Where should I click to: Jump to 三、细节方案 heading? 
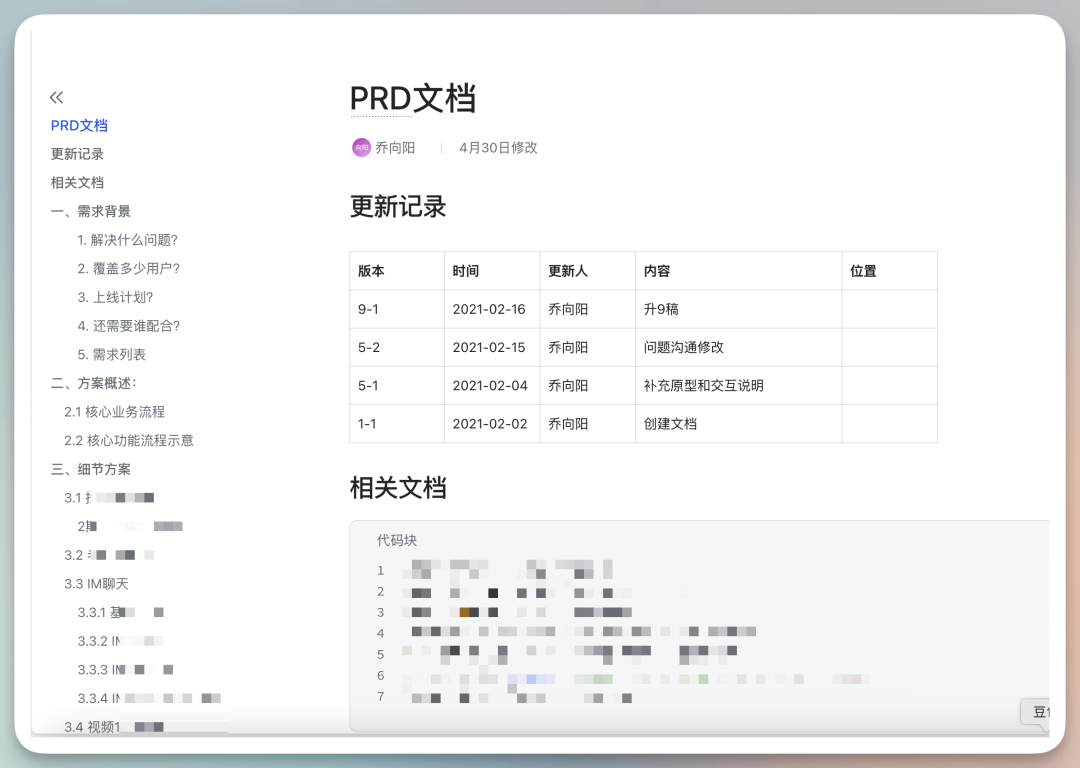(x=91, y=469)
